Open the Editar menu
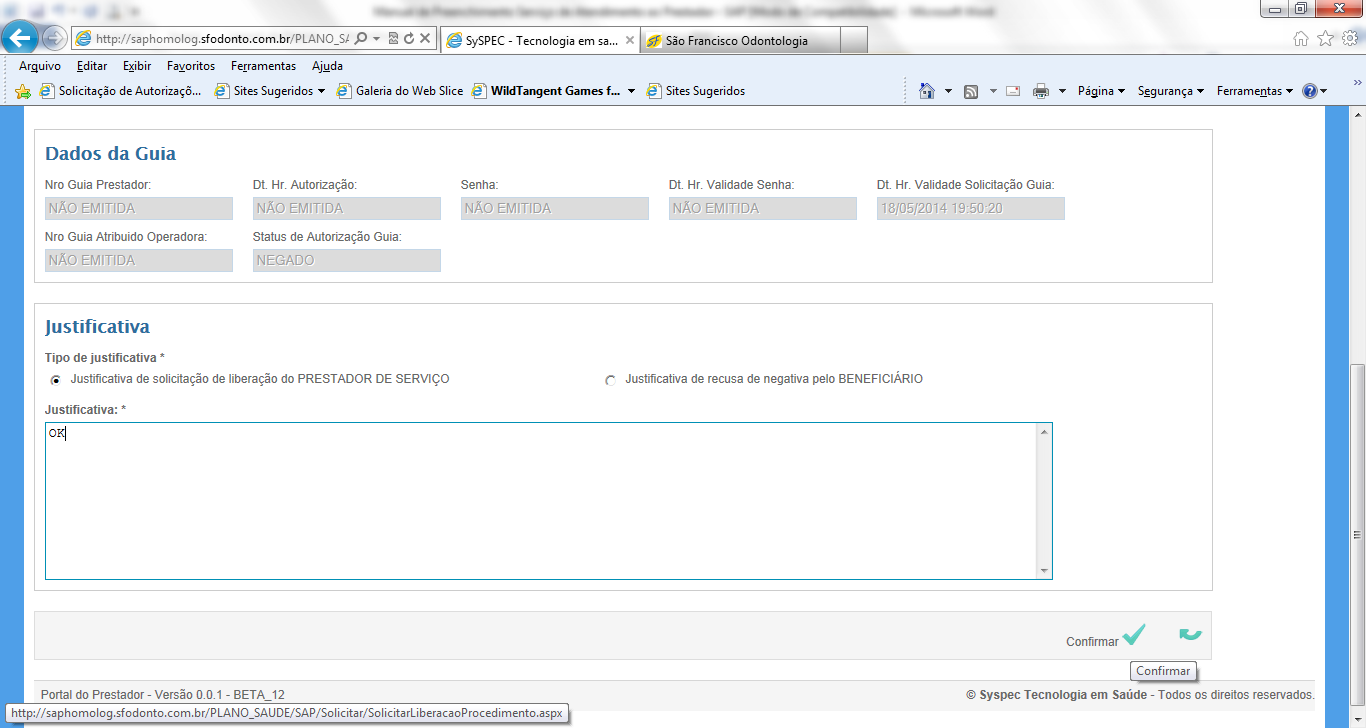This screenshot has width=1366, height=728. (x=92, y=66)
